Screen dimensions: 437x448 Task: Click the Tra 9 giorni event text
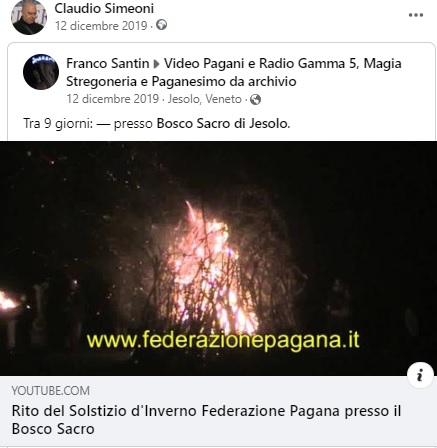click(58, 124)
